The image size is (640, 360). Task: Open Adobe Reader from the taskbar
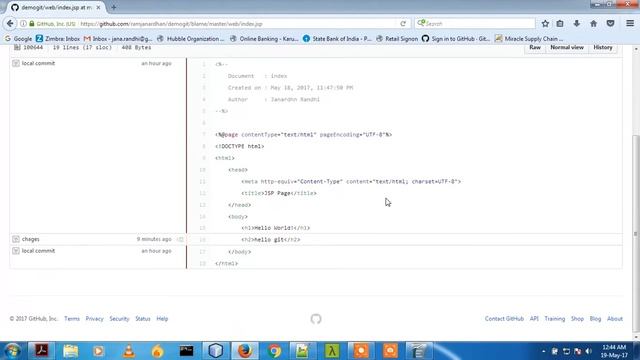pyautogui.click(x=41, y=351)
